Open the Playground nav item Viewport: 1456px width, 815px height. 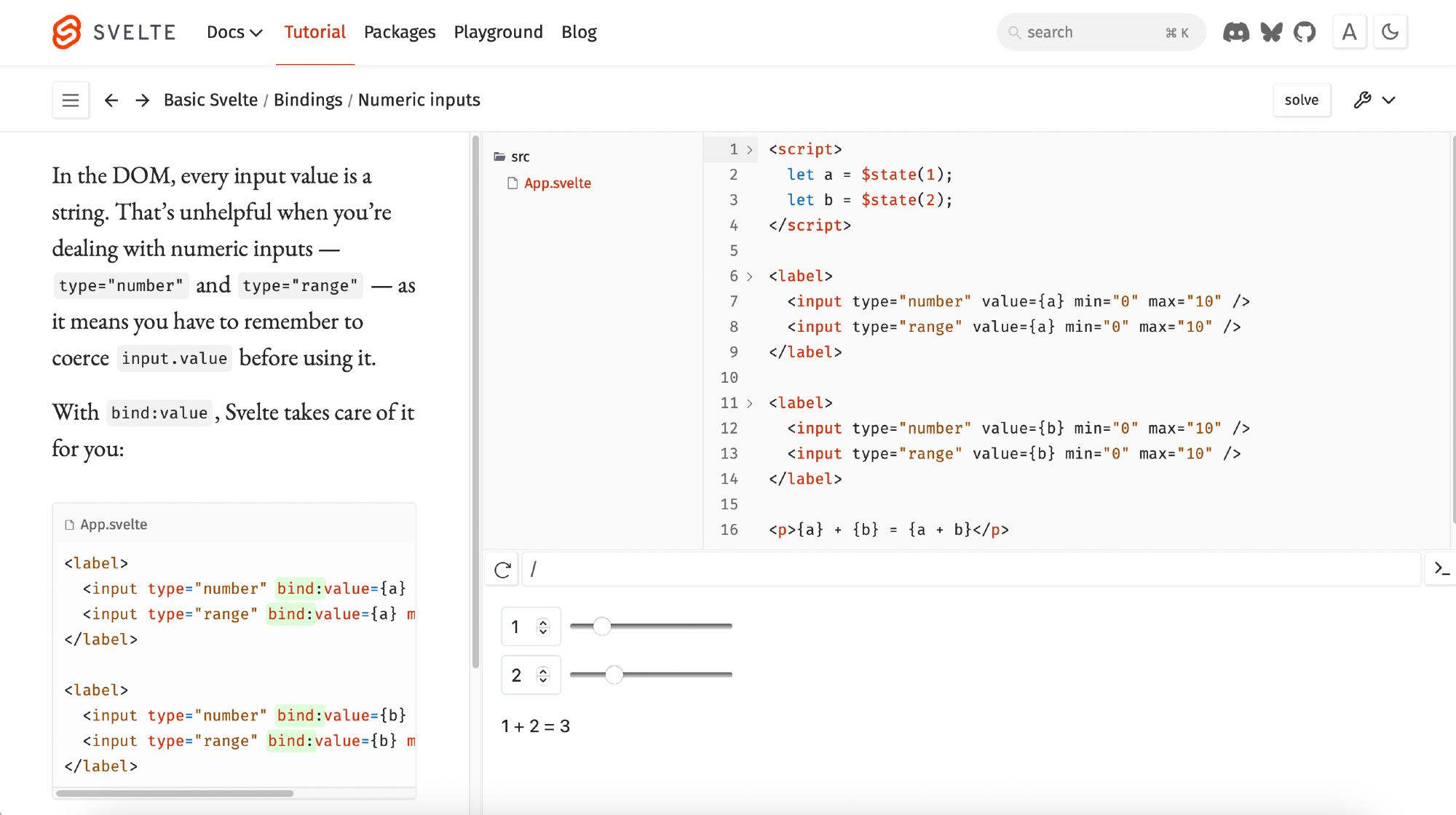(x=498, y=32)
